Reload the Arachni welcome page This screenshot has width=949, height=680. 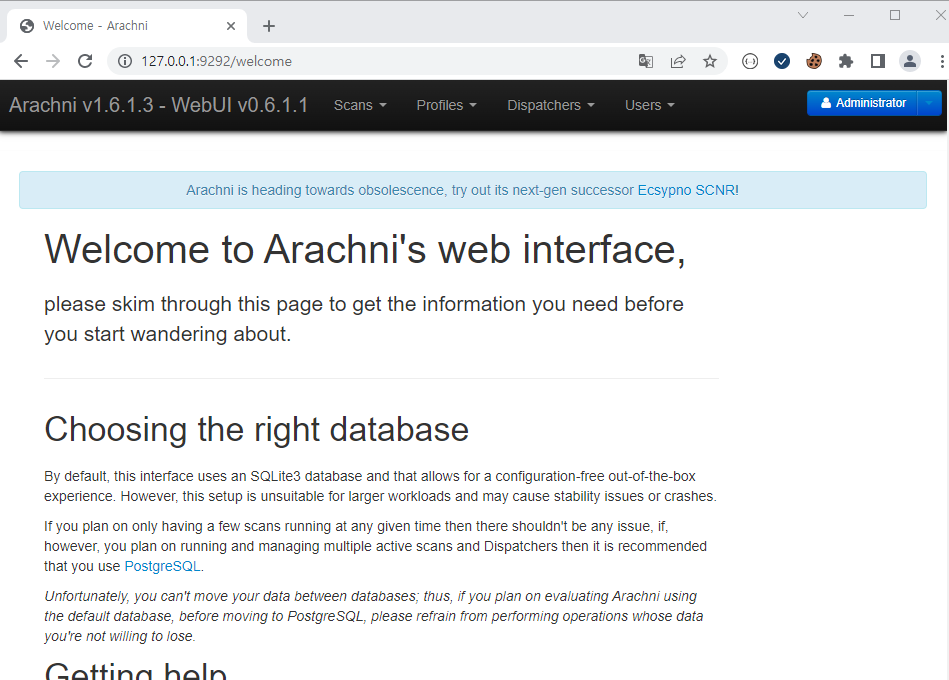(85, 61)
